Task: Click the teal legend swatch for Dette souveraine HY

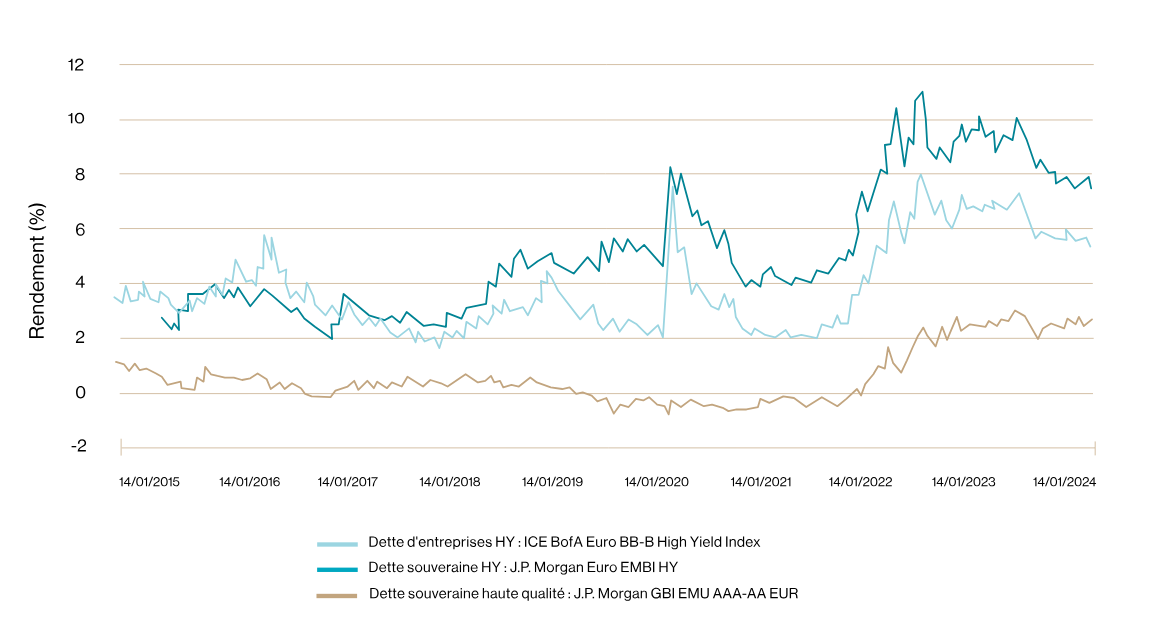Action: [337, 569]
